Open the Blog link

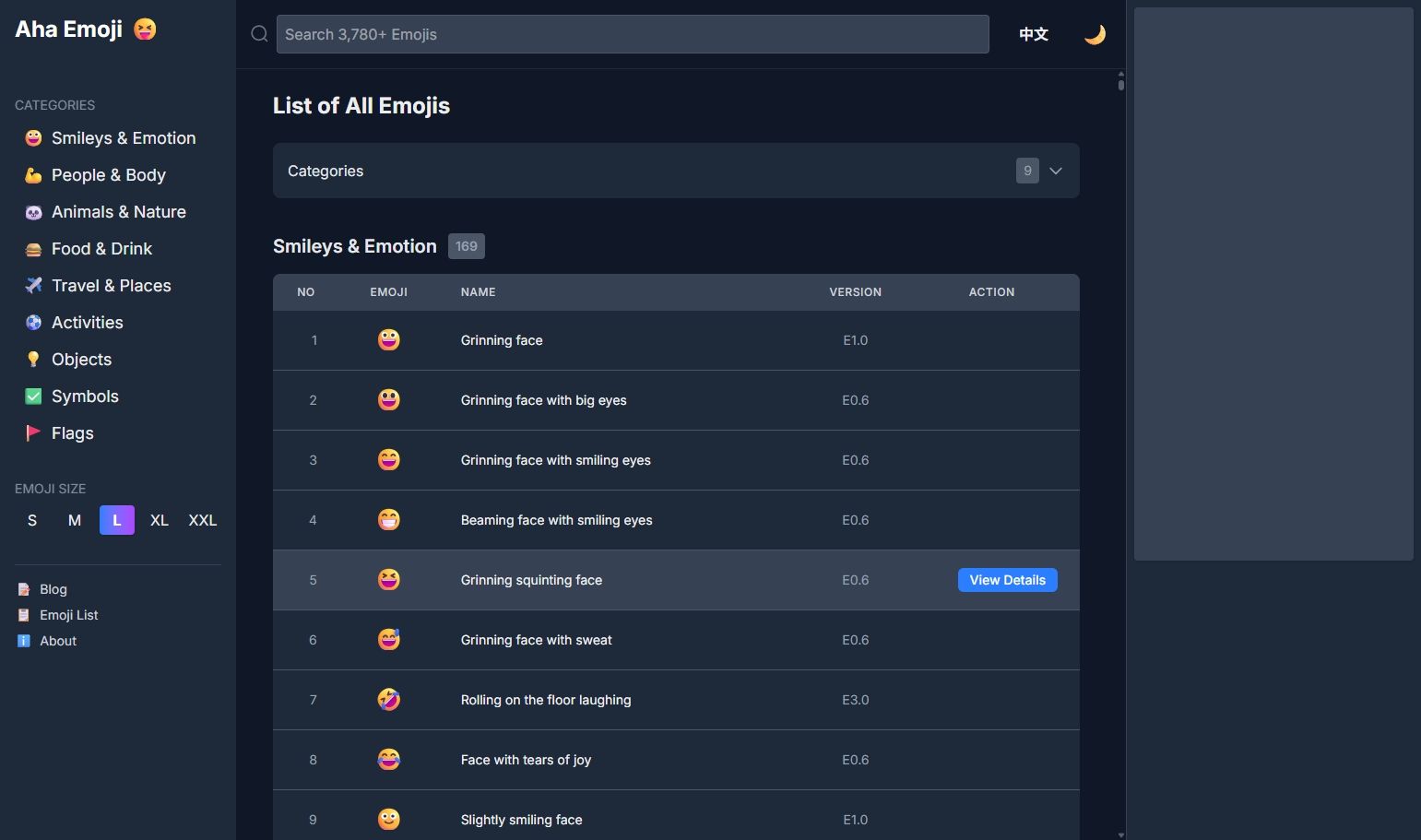pyautogui.click(x=53, y=589)
